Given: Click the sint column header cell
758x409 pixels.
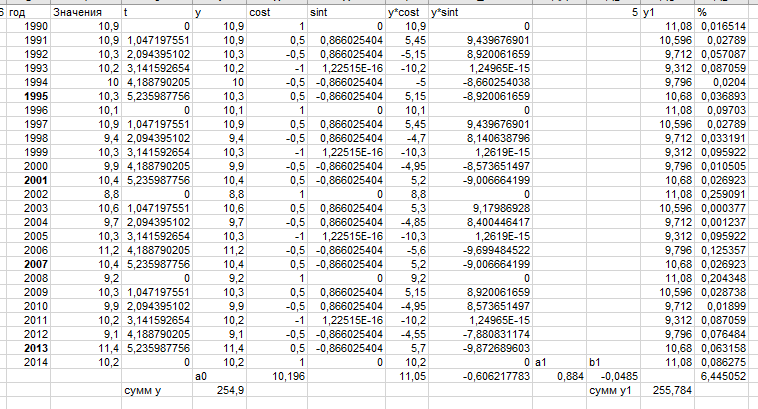Looking at the screenshot, I should tap(346, 12).
